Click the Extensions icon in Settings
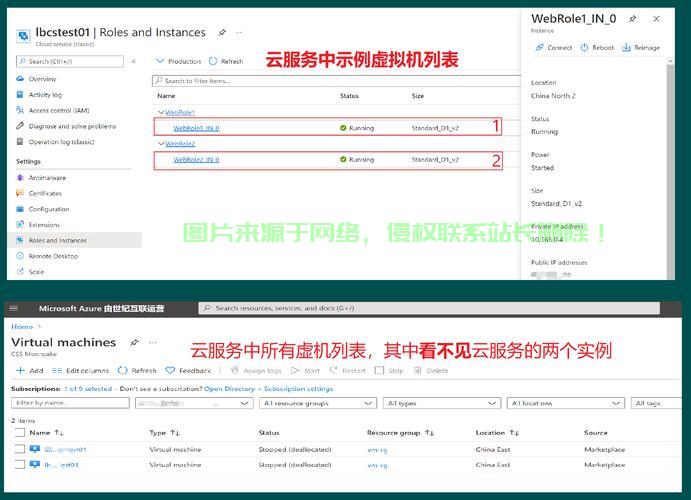Viewport: 691px width, 500px height. click(20, 225)
